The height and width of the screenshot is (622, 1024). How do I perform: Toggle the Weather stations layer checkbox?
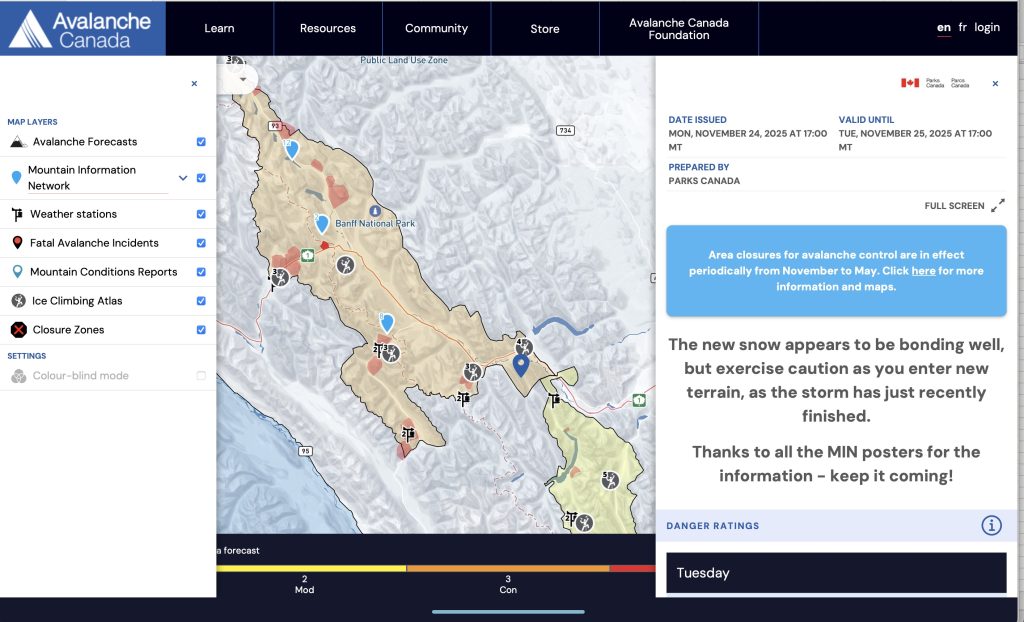[x=201, y=214]
